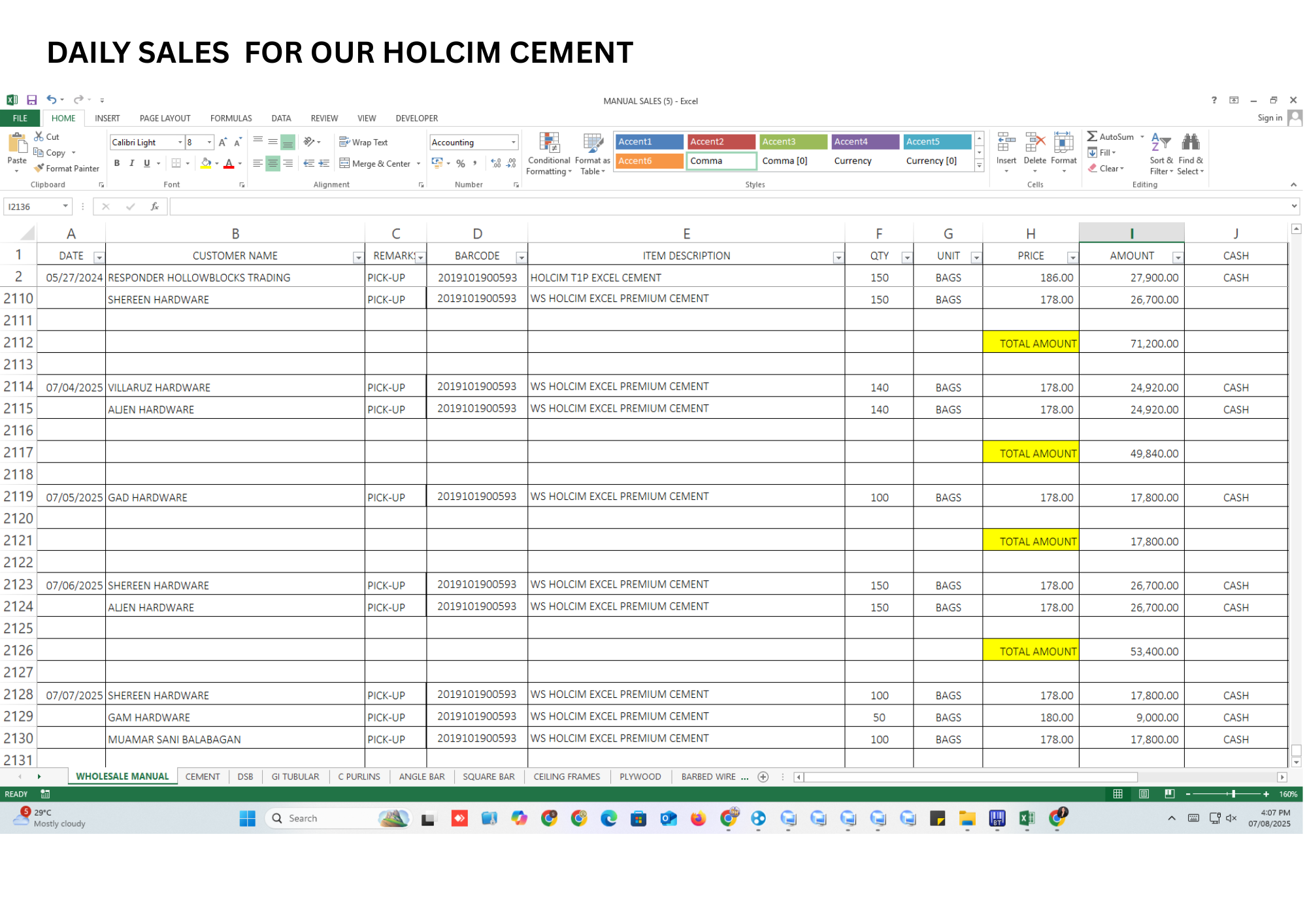Click the Insert cells icon
Viewport: 1307px width, 924px height.
(1006, 142)
